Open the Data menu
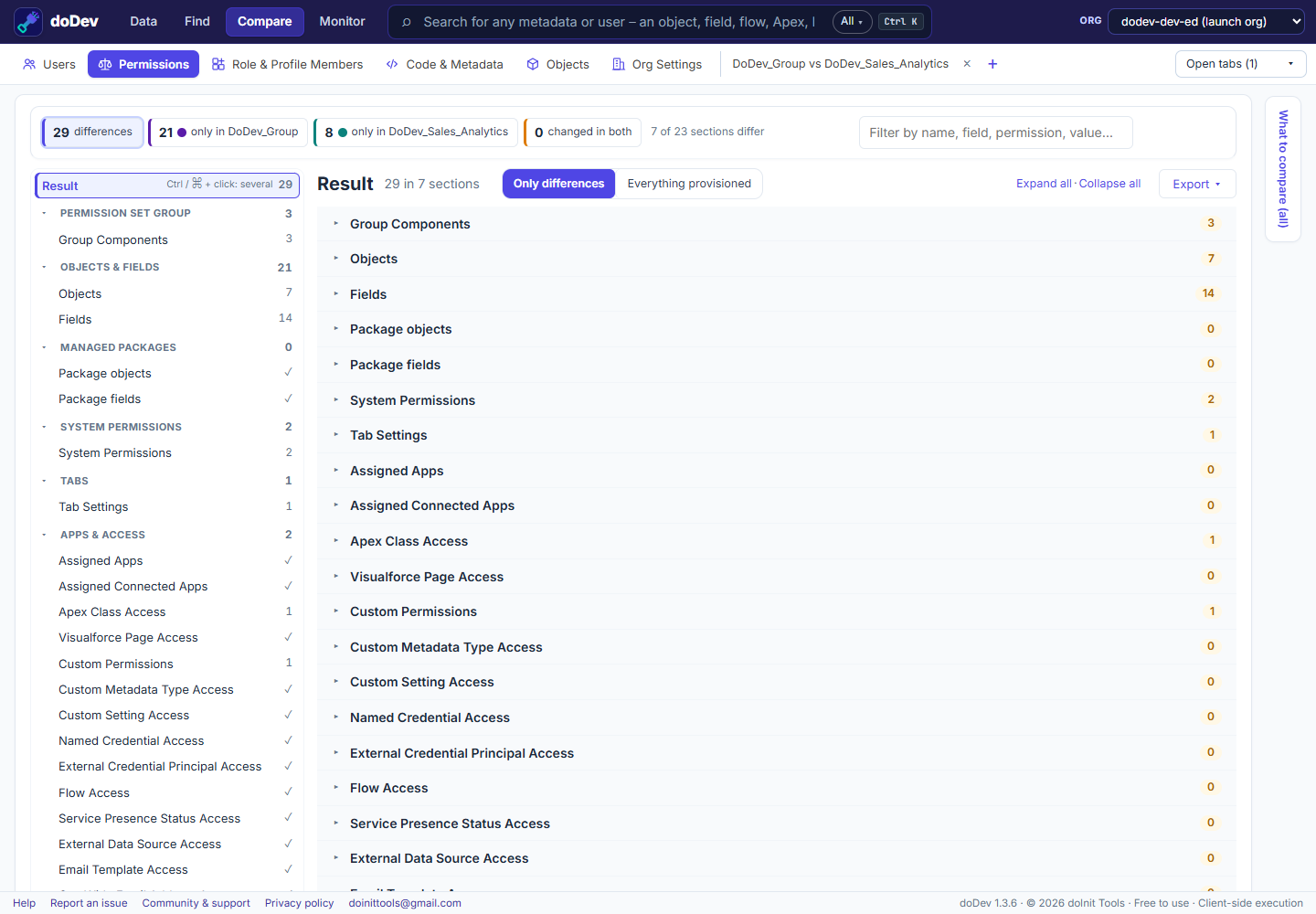Screen dimensions: 1316x914 [x=143, y=21]
